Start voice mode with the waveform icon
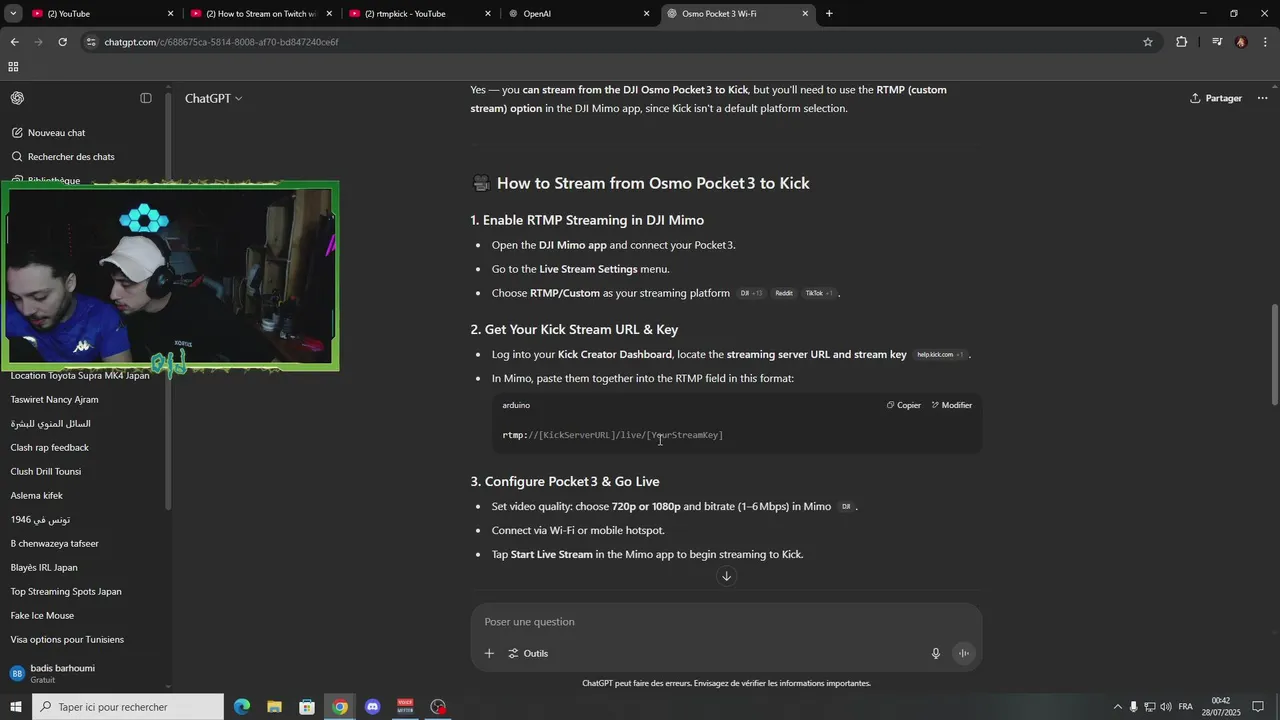Viewport: 1280px width, 720px height. pos(964,653)
